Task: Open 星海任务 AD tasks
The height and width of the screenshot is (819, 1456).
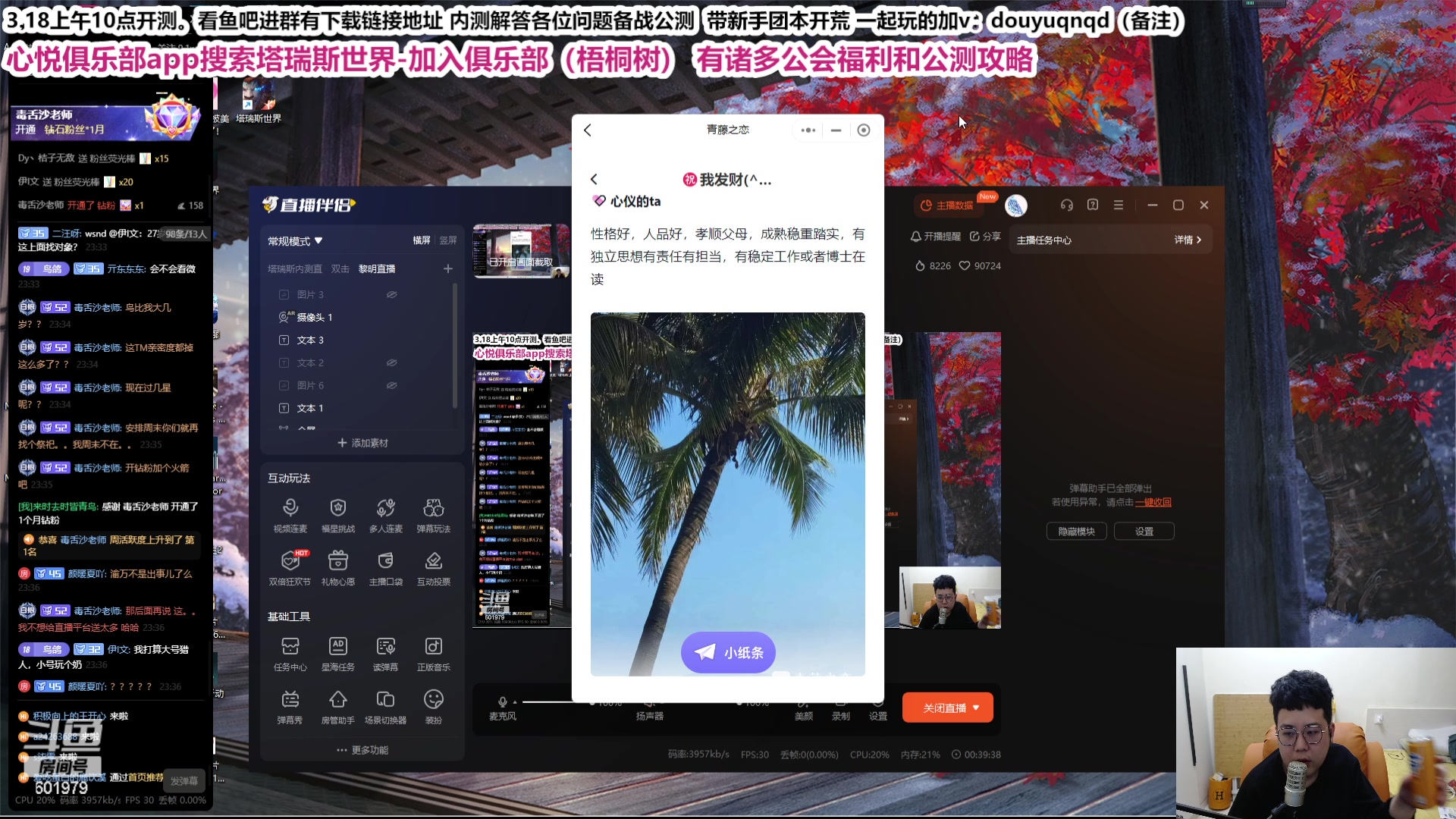Action: coord(338,654)
